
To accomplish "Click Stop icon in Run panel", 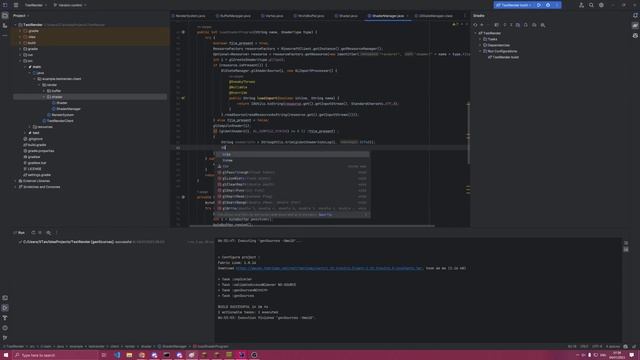I will [40, 233].
